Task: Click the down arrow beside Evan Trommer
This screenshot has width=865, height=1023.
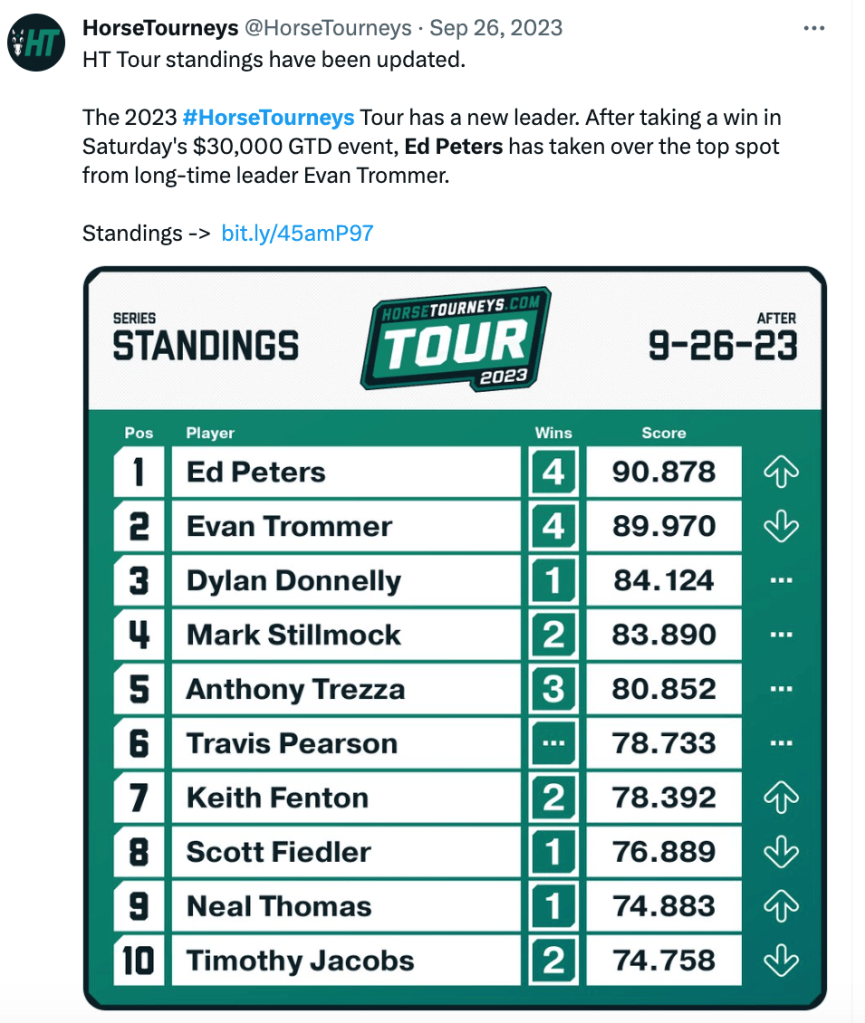Action: point(781,526)
